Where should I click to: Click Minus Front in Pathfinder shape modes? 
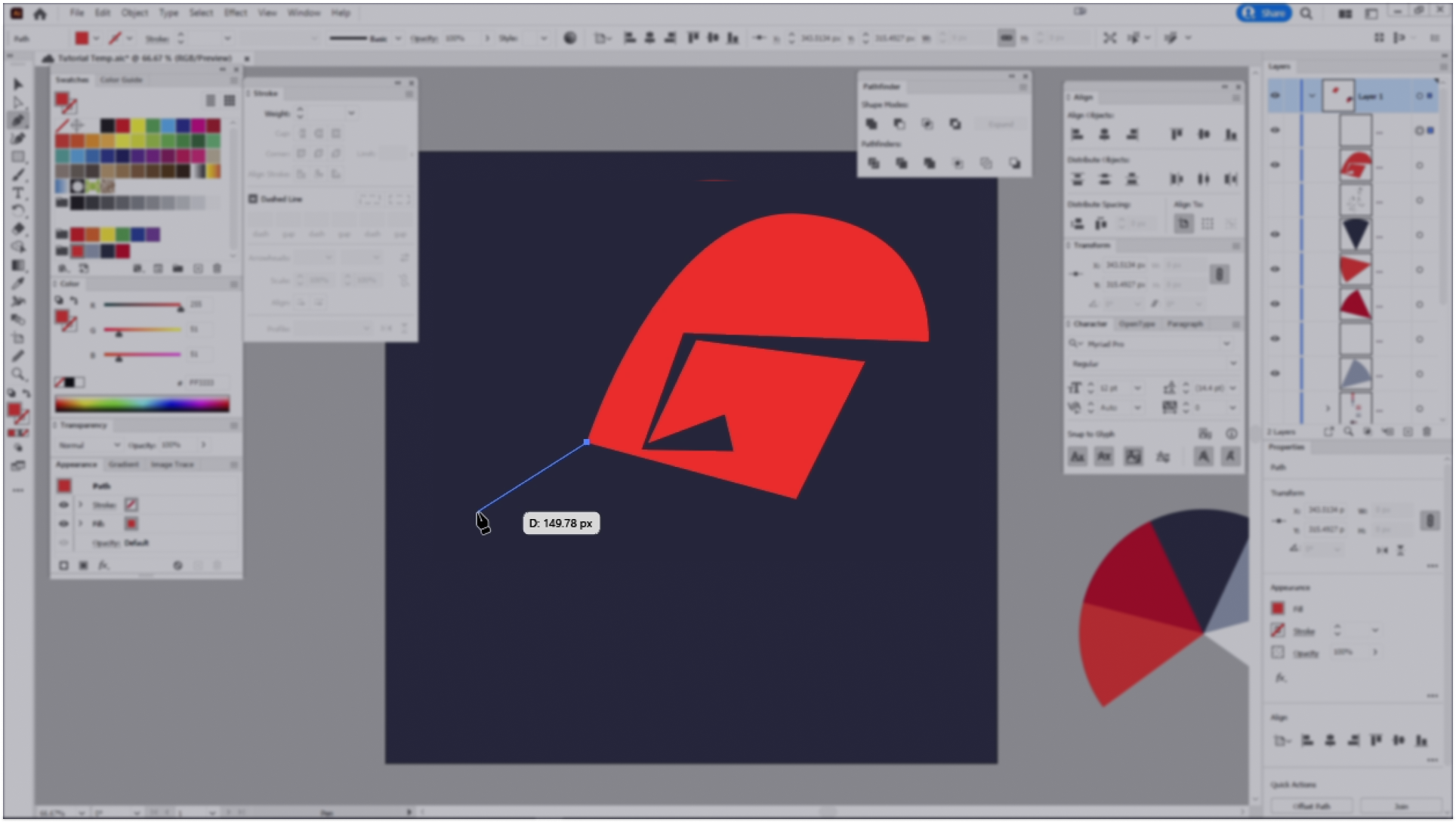[899, 124]
